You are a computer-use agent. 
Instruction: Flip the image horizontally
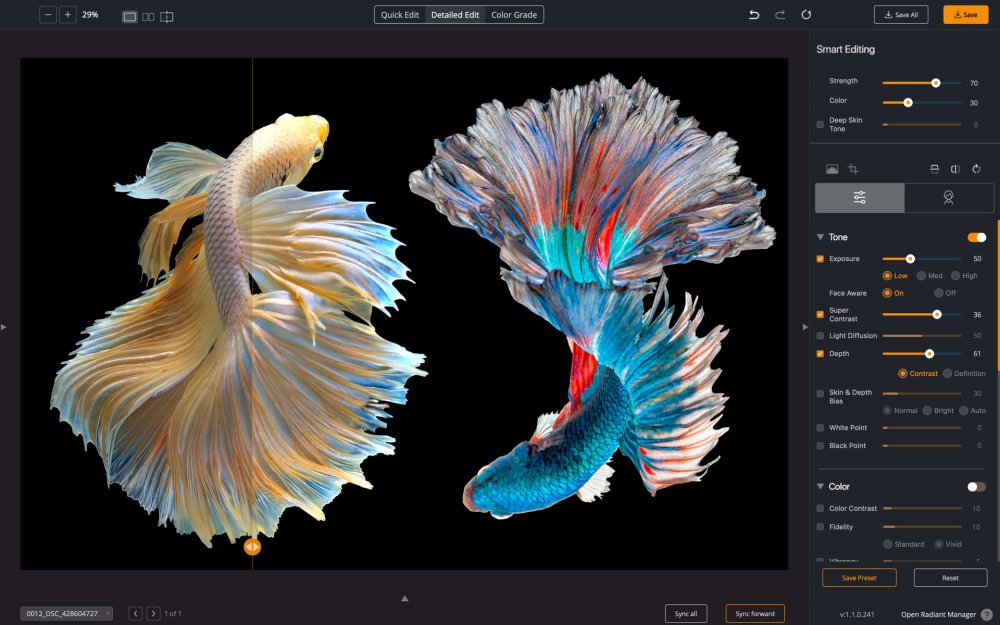[955, 169]
